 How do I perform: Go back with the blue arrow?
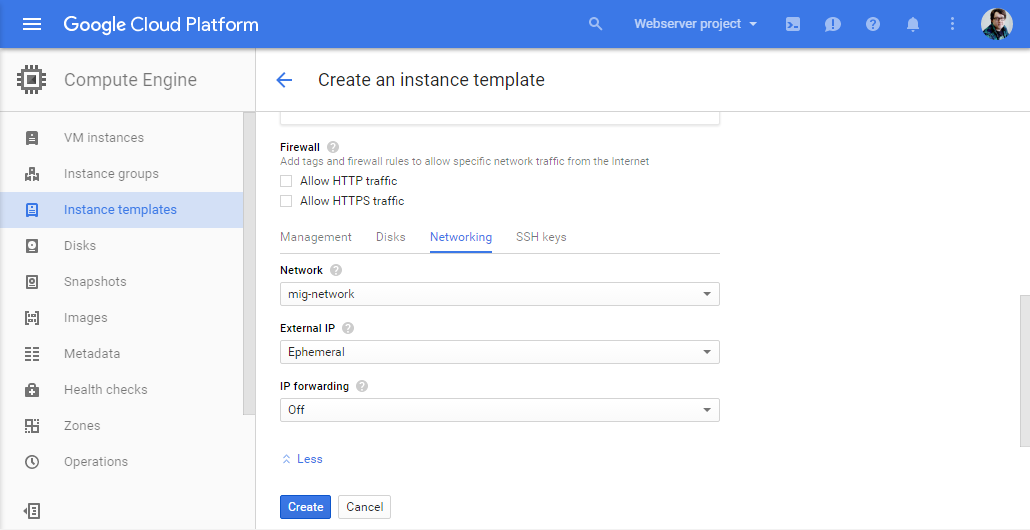284,80
